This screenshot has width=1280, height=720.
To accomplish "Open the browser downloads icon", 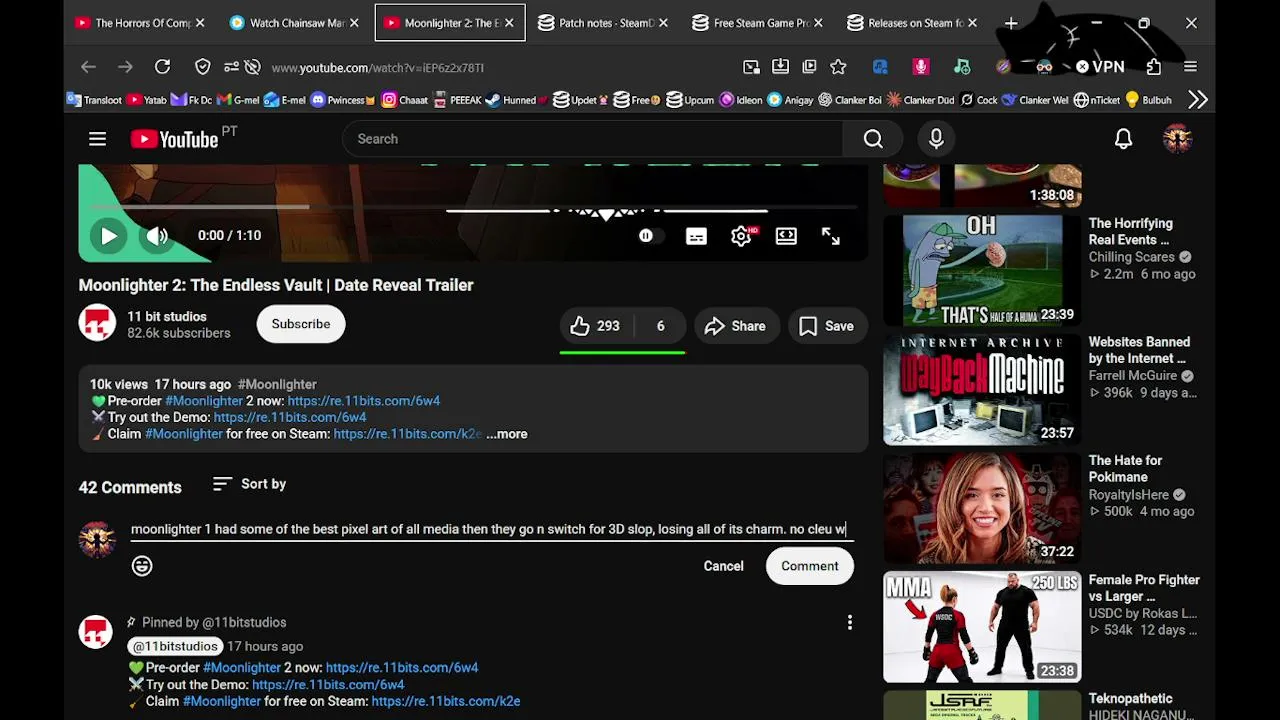I will click(x=780, y=67).
